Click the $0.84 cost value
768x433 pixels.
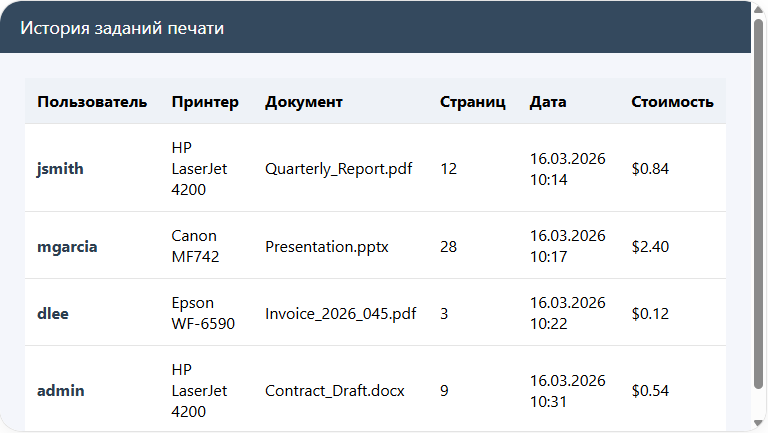coord(650,169)
